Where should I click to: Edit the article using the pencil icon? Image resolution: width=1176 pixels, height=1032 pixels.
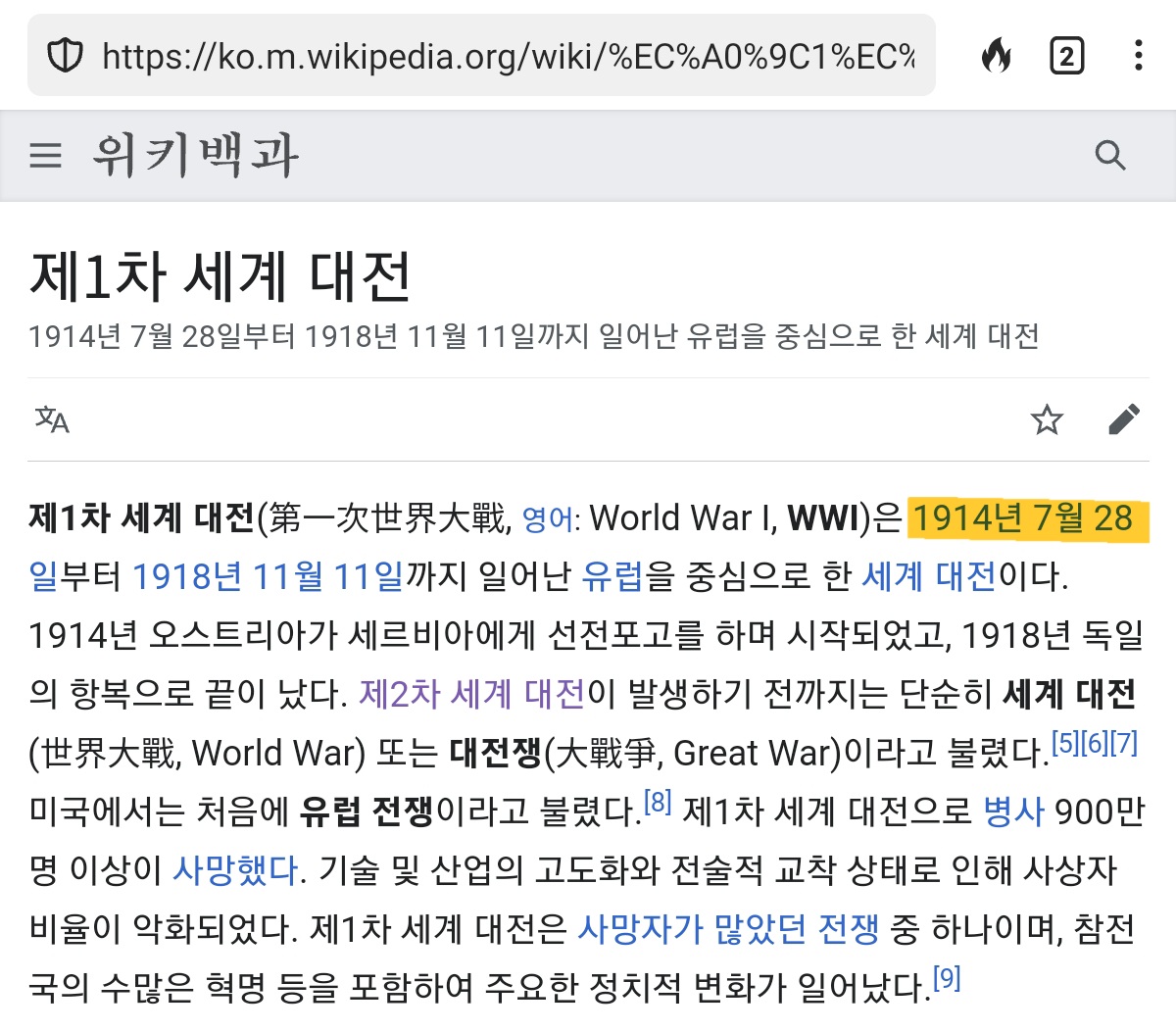point(1124,419)
